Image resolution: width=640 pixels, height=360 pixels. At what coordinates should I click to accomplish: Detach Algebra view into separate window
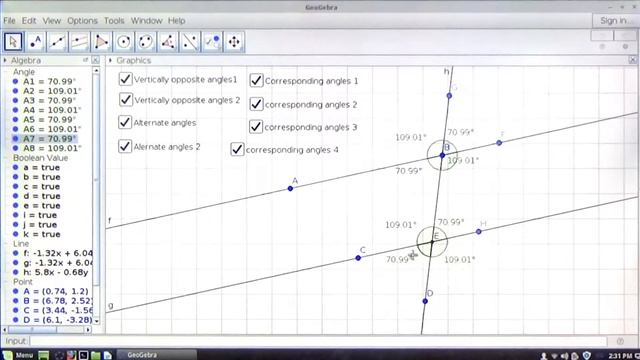85,60
